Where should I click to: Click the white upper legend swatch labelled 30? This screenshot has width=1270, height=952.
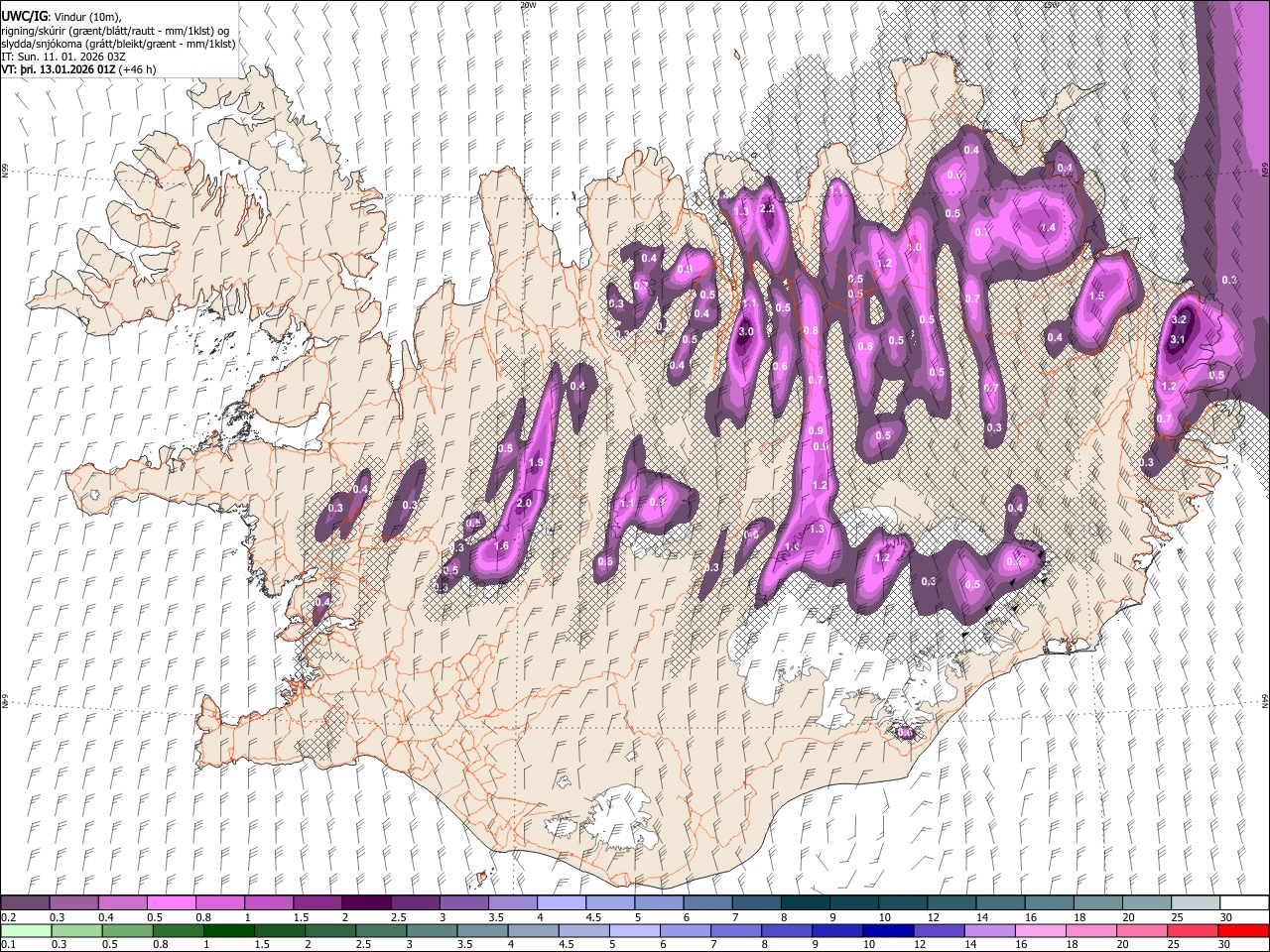pos(1243,903)
